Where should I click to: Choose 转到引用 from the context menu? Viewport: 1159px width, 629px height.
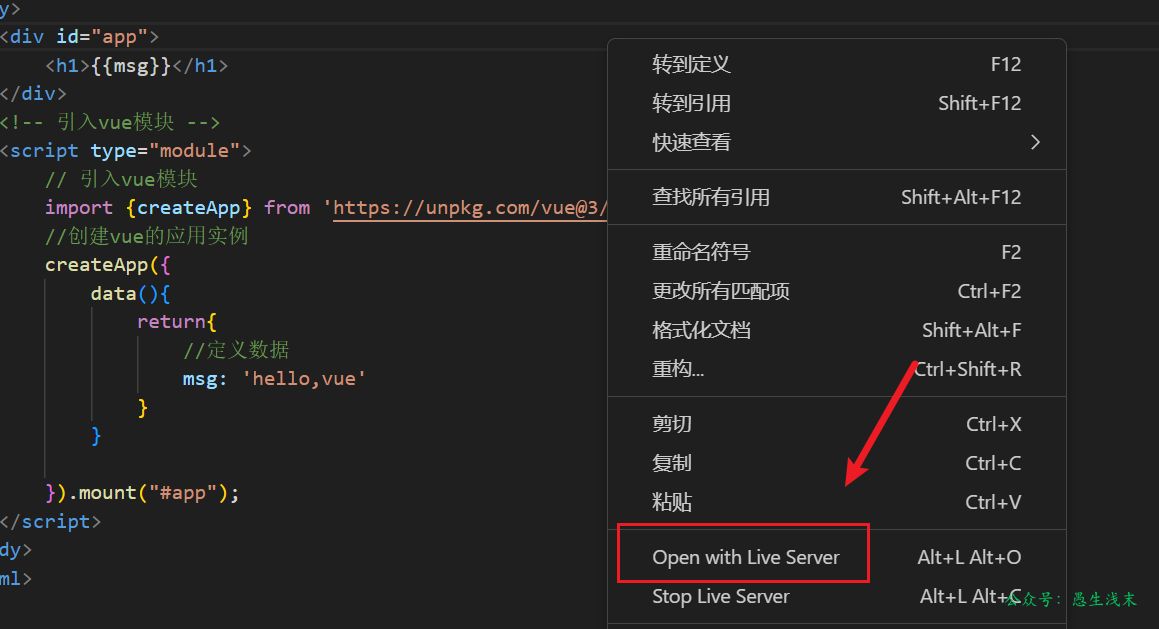point(692,103)
